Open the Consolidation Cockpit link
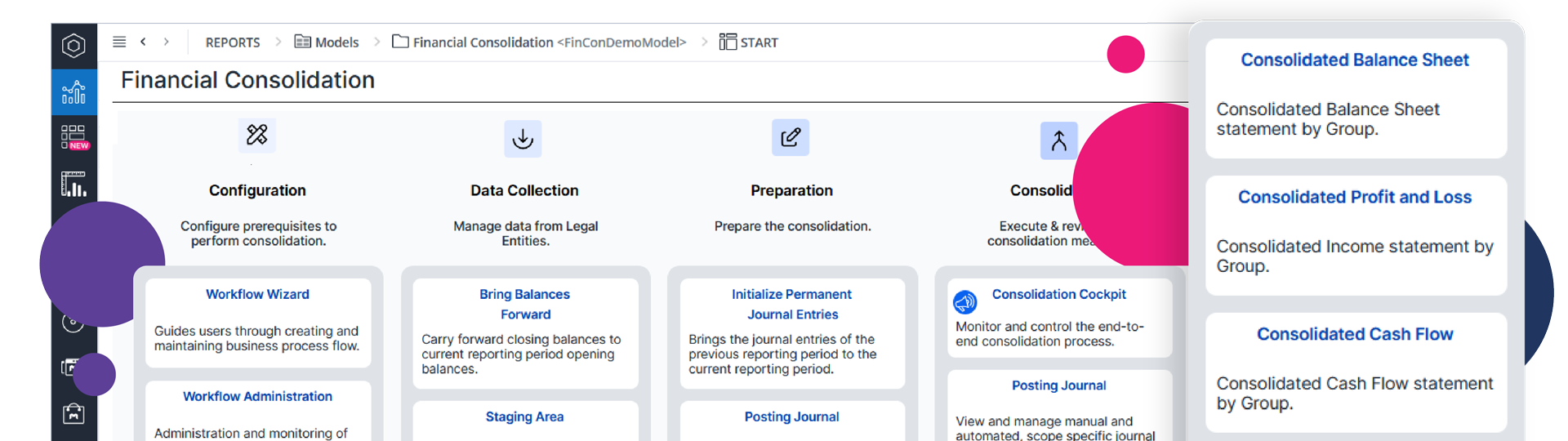 pos(1059,294)
